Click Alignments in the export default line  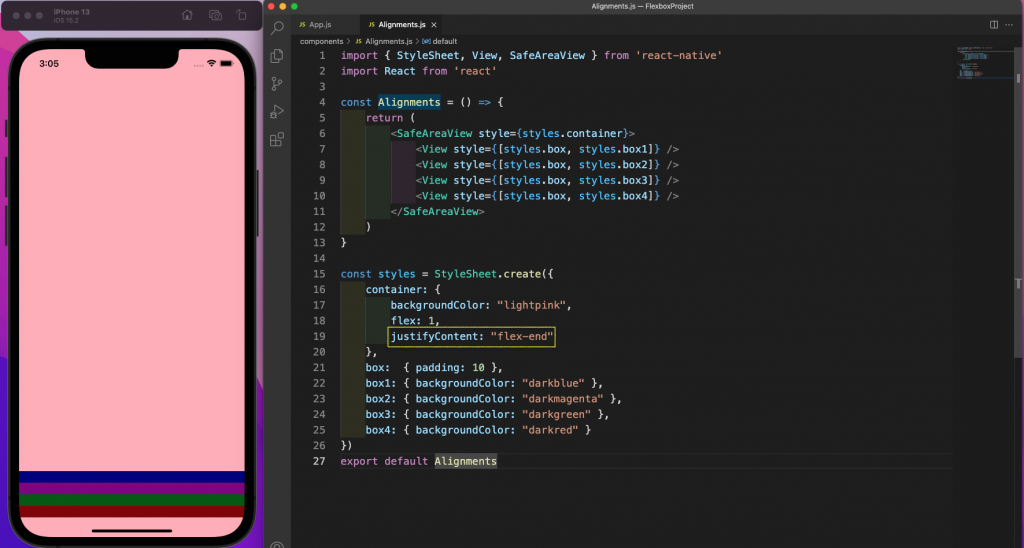pos(466,461)
